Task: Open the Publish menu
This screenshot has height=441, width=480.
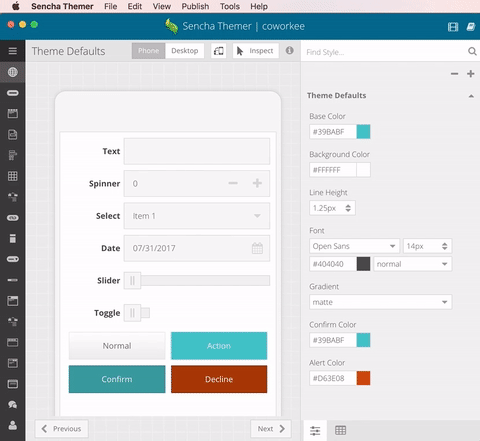Action: click(195, 6)
